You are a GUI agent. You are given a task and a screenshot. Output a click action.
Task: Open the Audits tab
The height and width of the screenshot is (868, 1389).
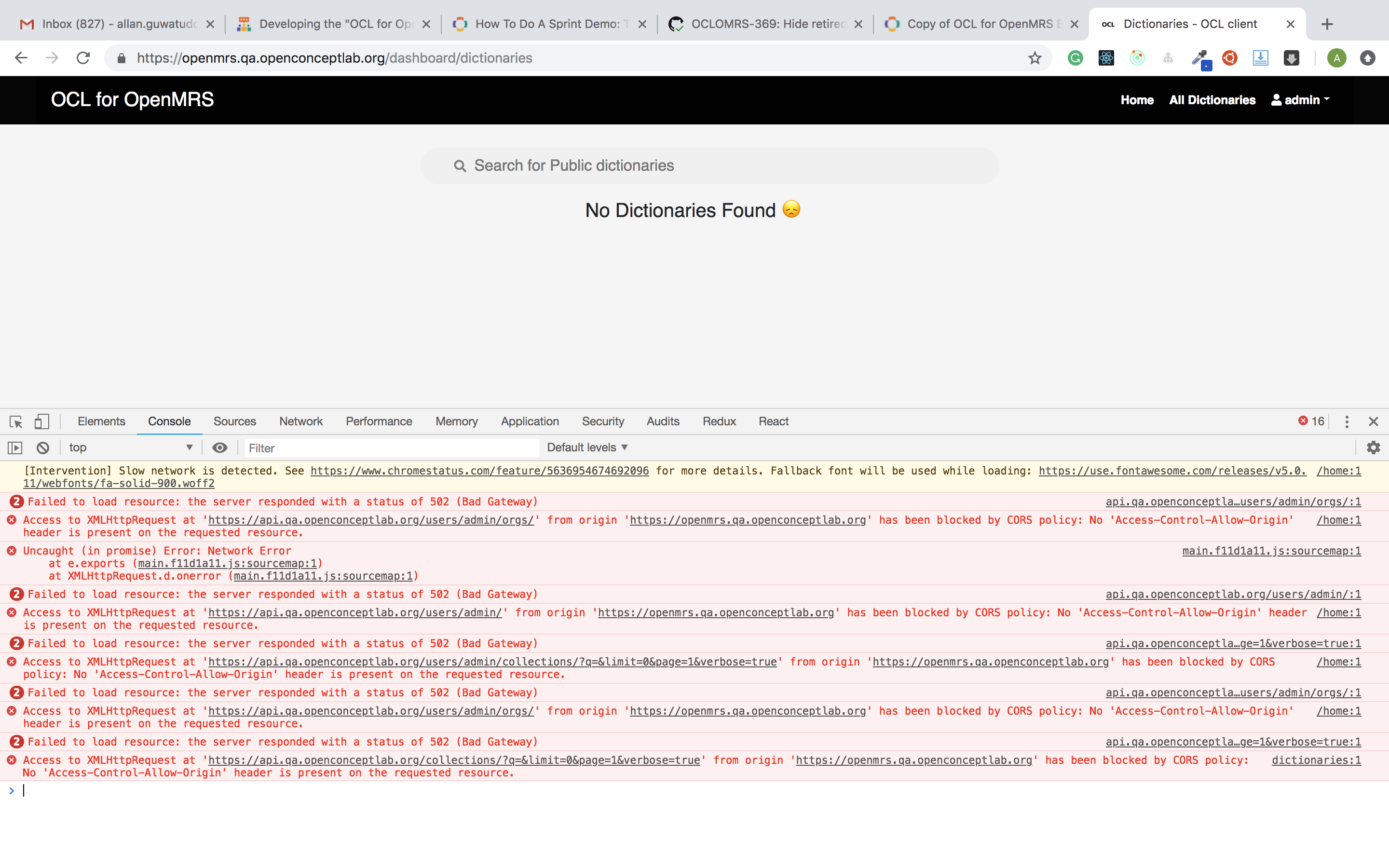click(663, 421)
